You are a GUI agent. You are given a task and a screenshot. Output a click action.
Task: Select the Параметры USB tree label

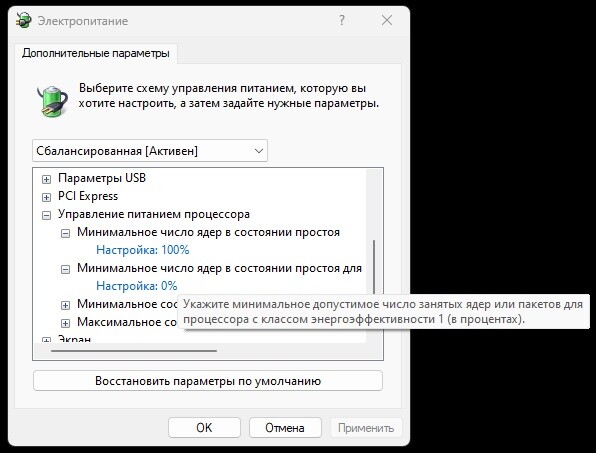(102, 178)
